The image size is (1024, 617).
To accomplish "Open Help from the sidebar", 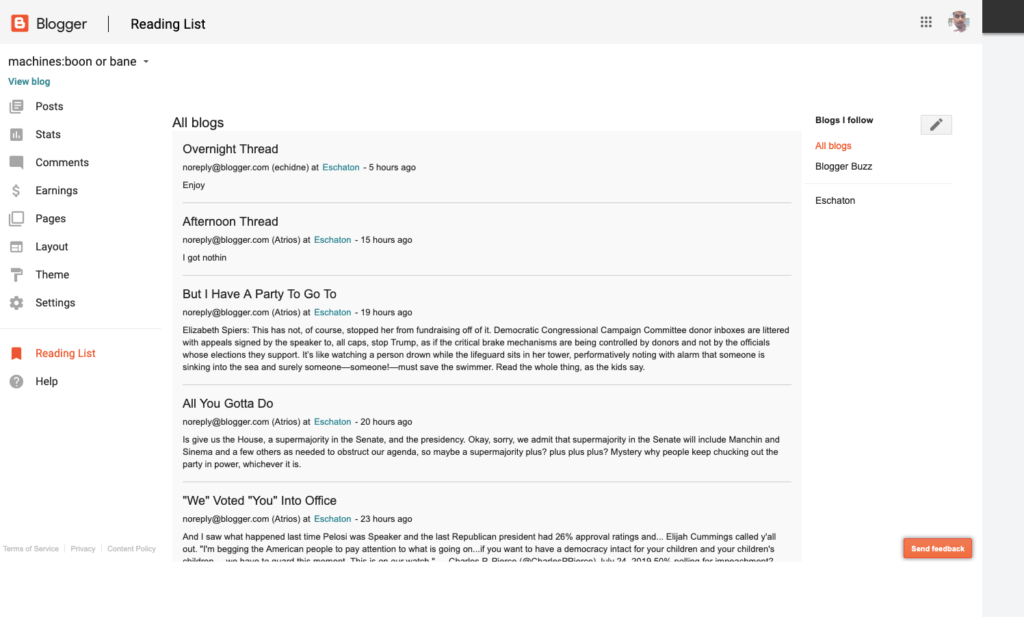I will pos(46,382).
